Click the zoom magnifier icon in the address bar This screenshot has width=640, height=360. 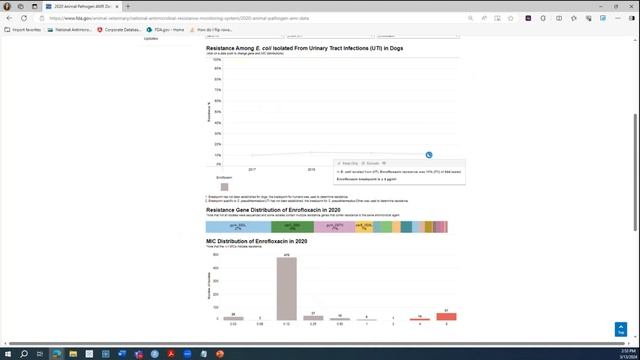pos(471,18)
